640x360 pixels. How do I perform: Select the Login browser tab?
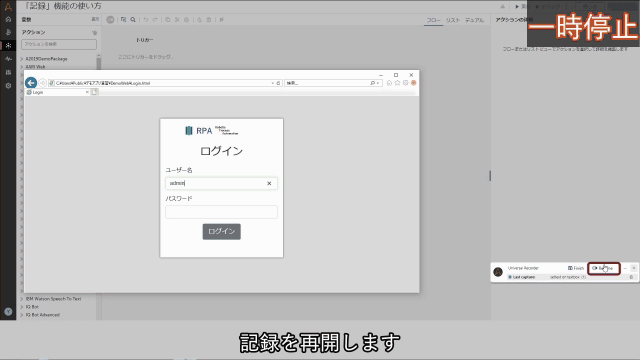(57, 92)
